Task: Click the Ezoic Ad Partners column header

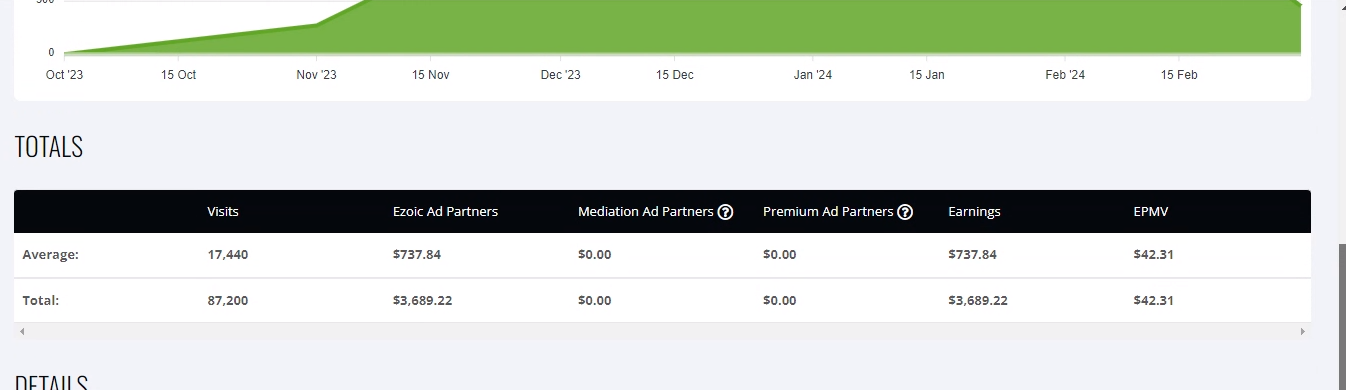Action: (445, 212)
